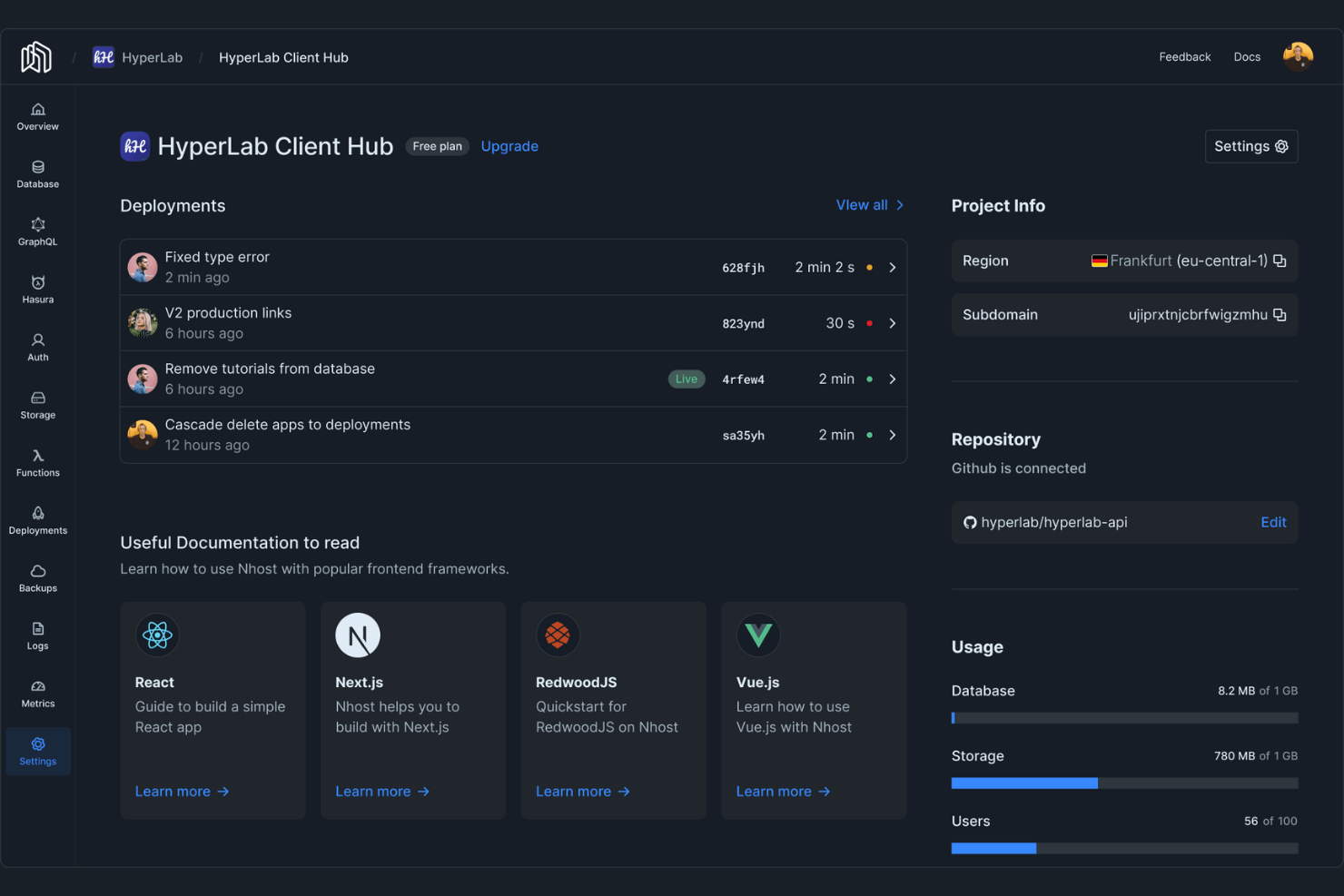Image resolution: width=1344 pixels, height=896 pixels.
Task: Select the Backups icon in the sidebar
Action: tap(37, 578)
